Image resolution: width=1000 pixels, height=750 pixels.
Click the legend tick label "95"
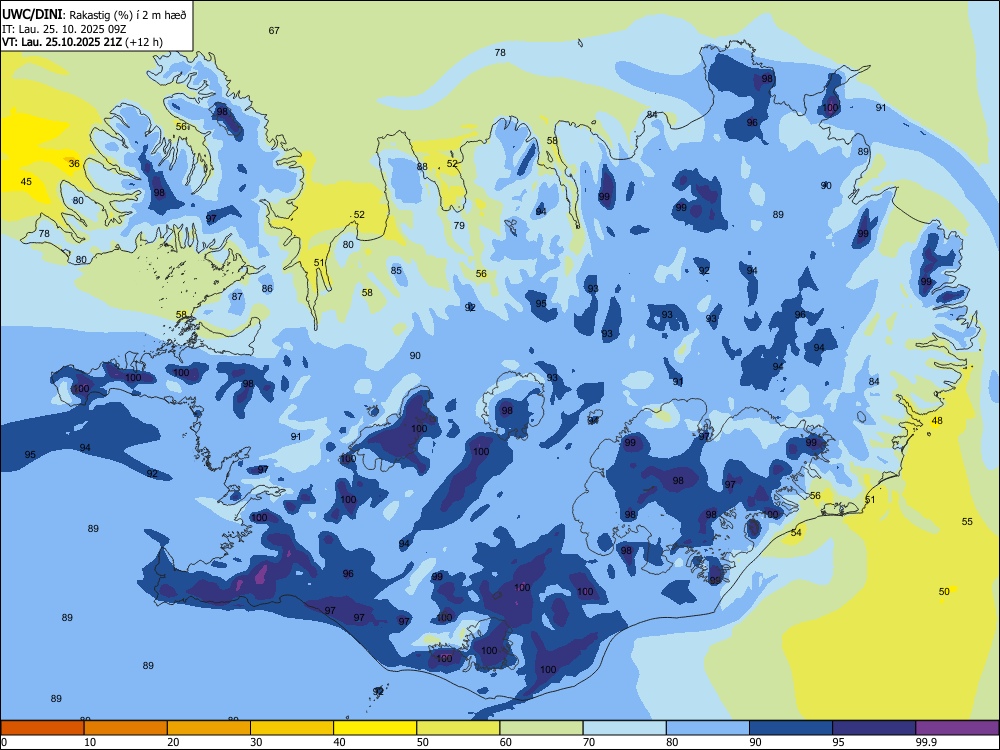tap(838, 742)
